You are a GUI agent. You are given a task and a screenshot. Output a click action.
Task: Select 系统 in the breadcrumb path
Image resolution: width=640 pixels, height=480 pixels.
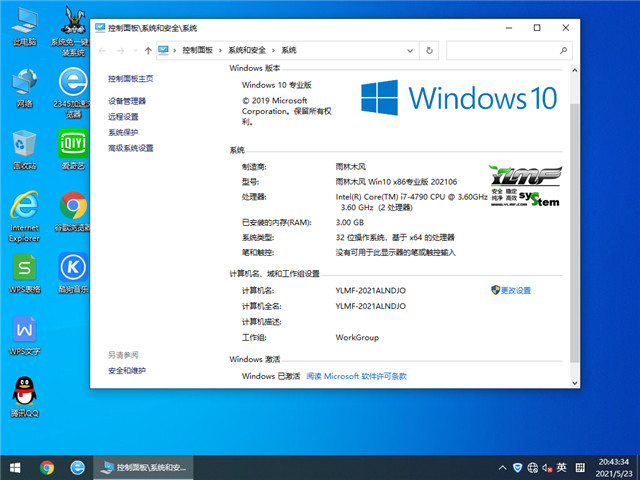click(289, 50)
